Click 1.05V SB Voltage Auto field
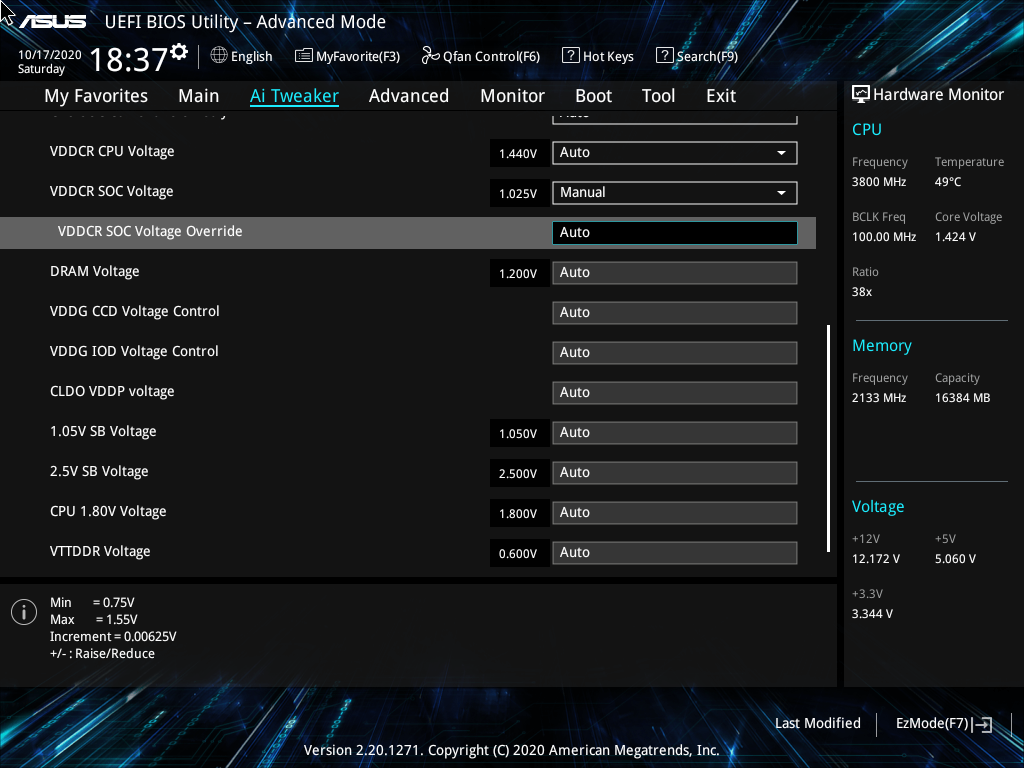The height and width of the screenshot is (768, 1024). (675, 433)
